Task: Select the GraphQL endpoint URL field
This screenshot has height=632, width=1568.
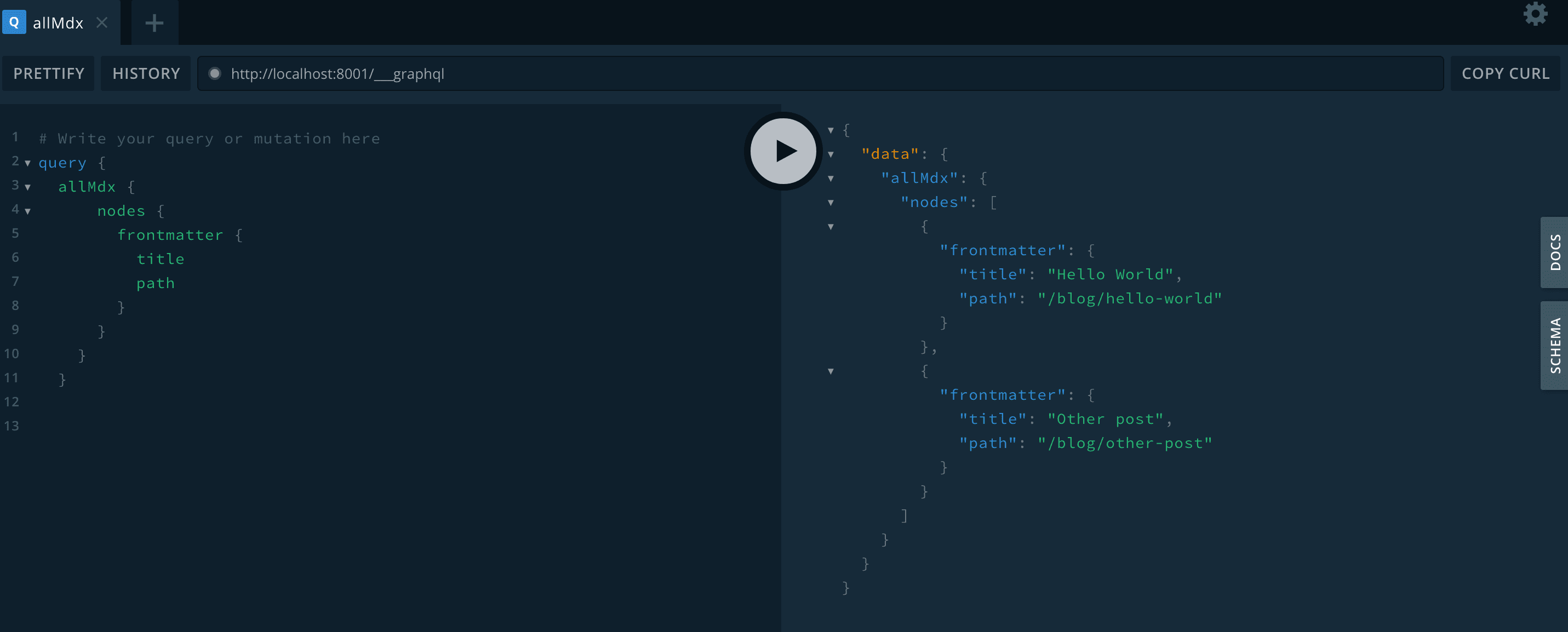Action: [x=548, y=73]
